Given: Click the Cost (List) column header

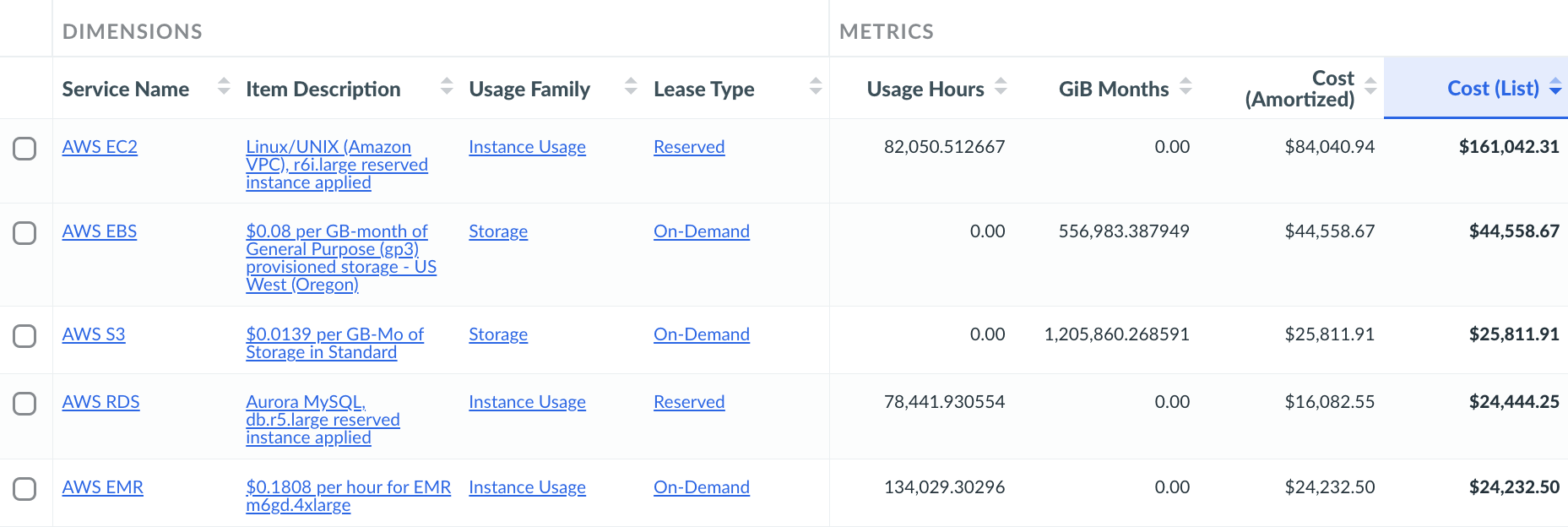Looking at the screenshot, I should [x=1492, y=89].
